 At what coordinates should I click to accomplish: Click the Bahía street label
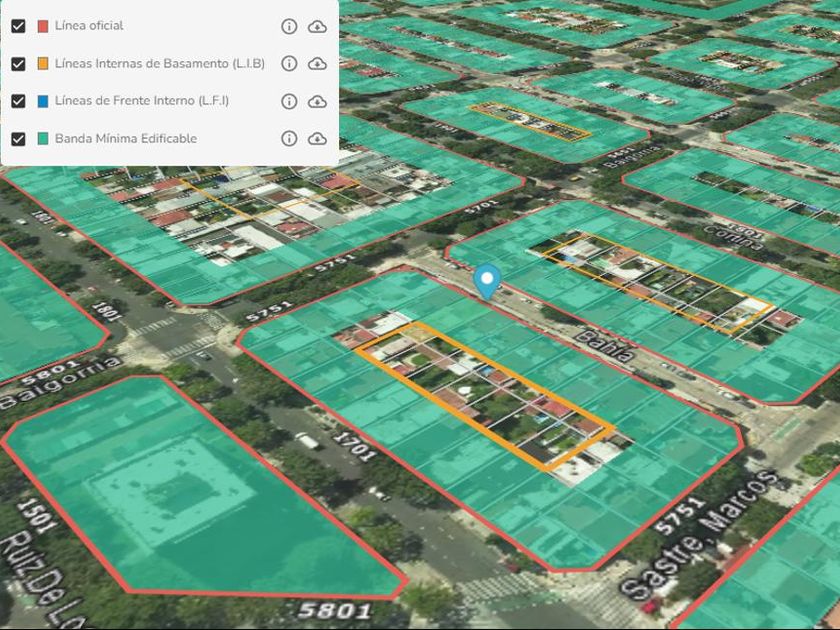tap(607, 346)
